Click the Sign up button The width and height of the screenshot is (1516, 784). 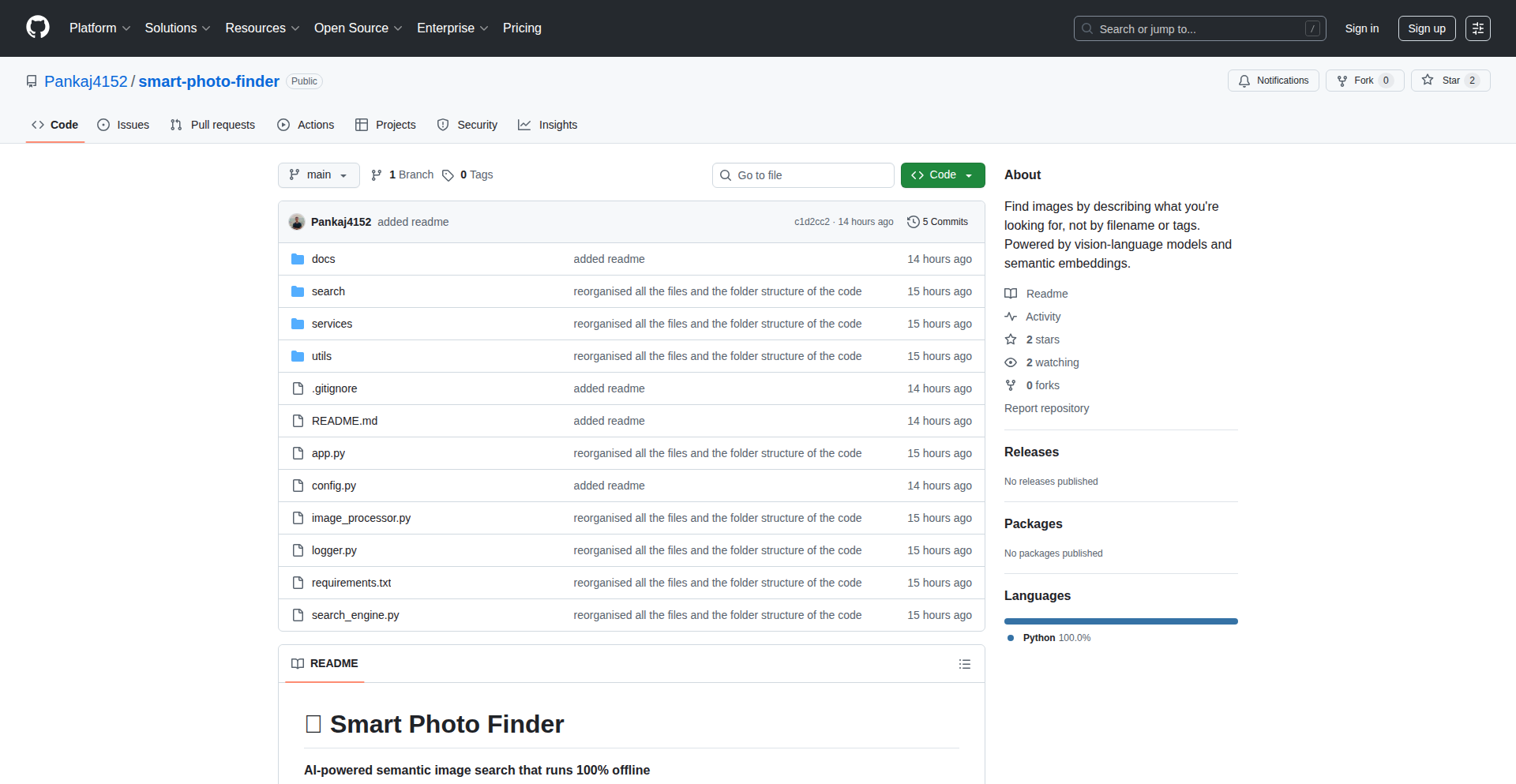click(x=1426, y=28)
